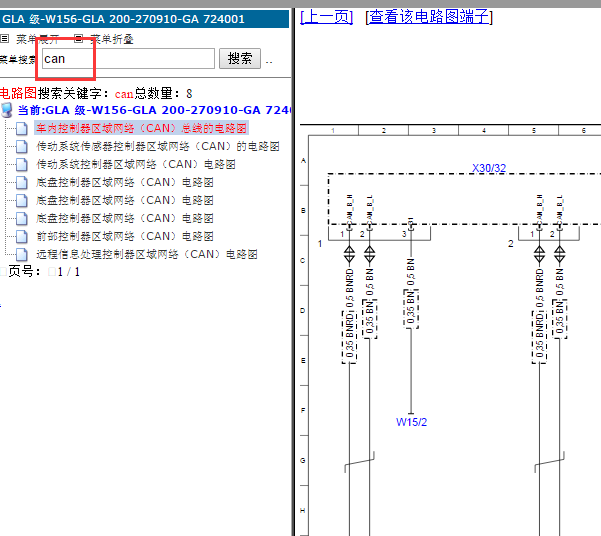Expand all menus via 菜单展开 icon

[4, 38]
